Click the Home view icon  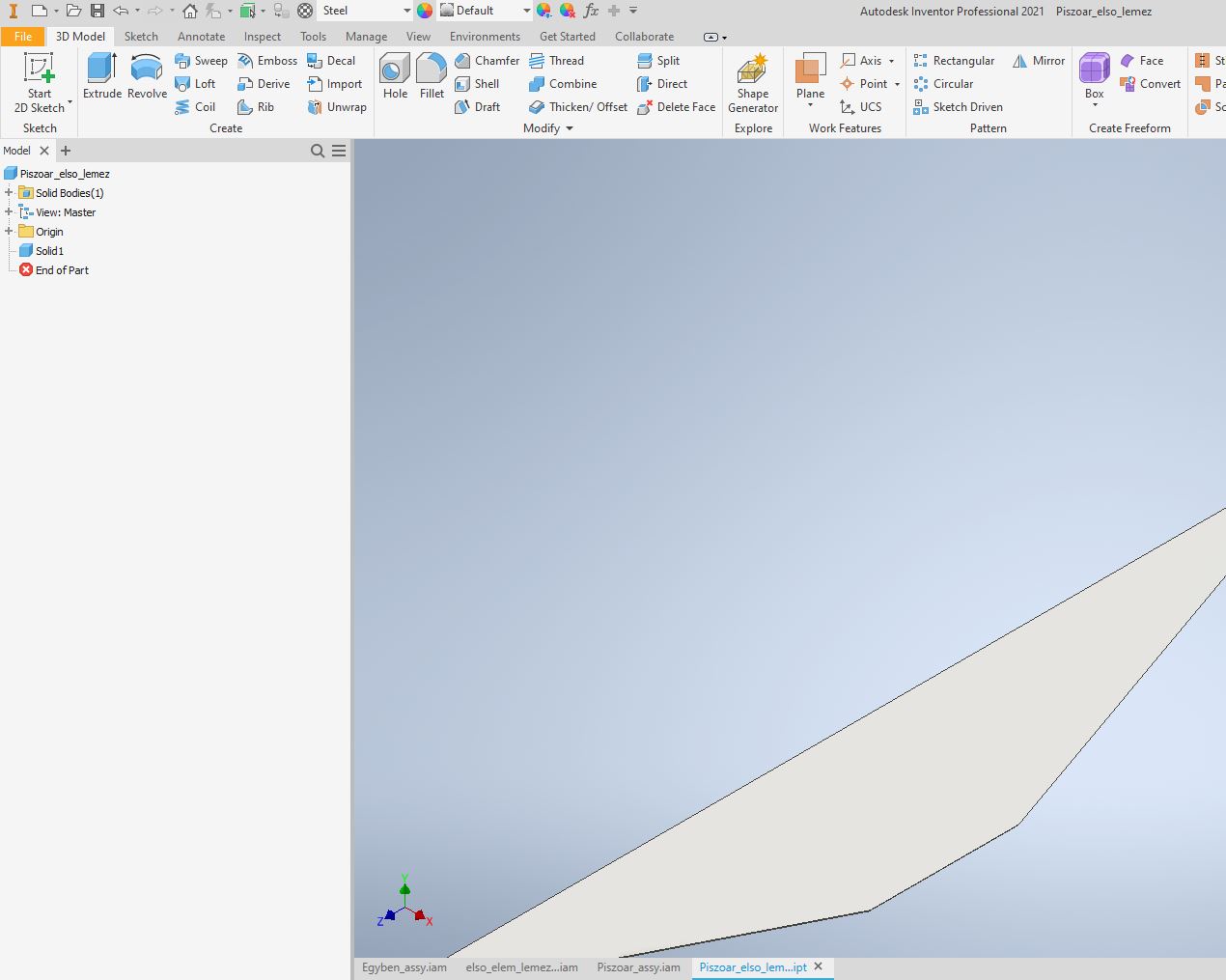point(190,11)
